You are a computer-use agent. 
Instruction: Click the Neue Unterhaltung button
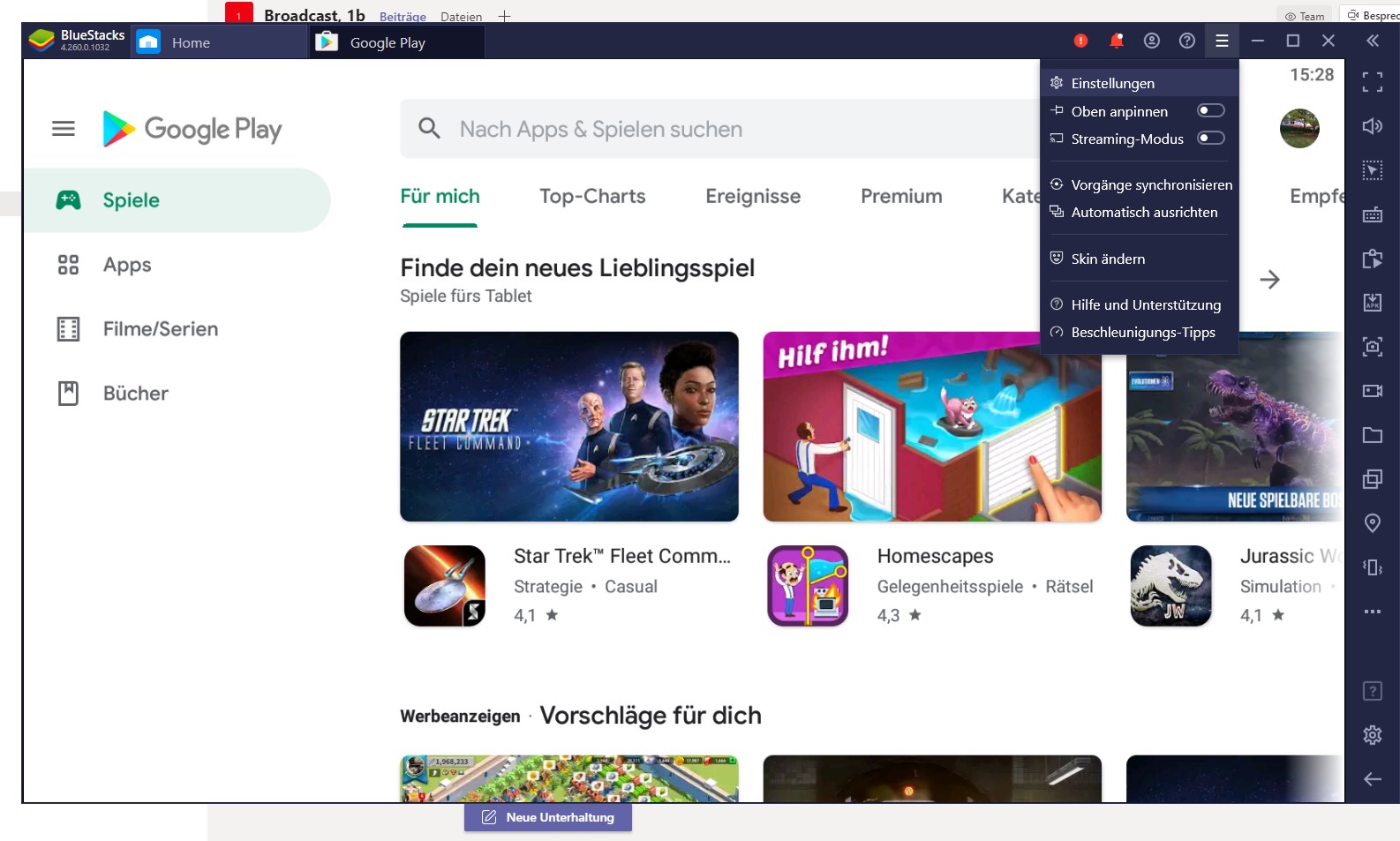548,817
